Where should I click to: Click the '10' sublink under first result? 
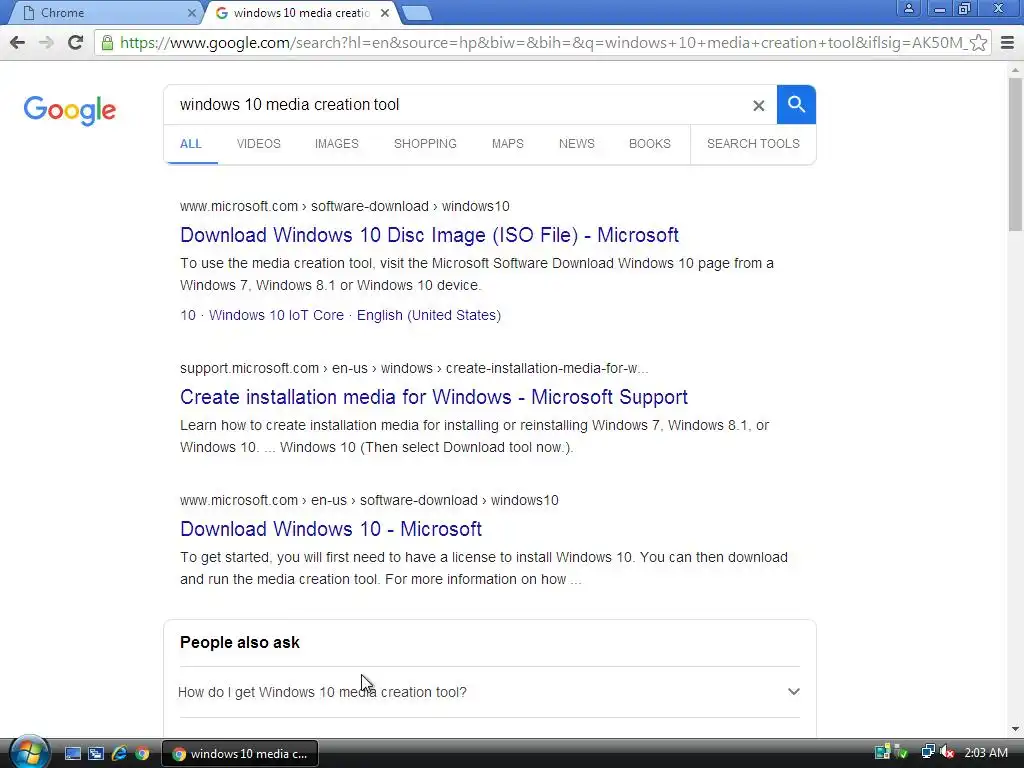click(188, 315)
